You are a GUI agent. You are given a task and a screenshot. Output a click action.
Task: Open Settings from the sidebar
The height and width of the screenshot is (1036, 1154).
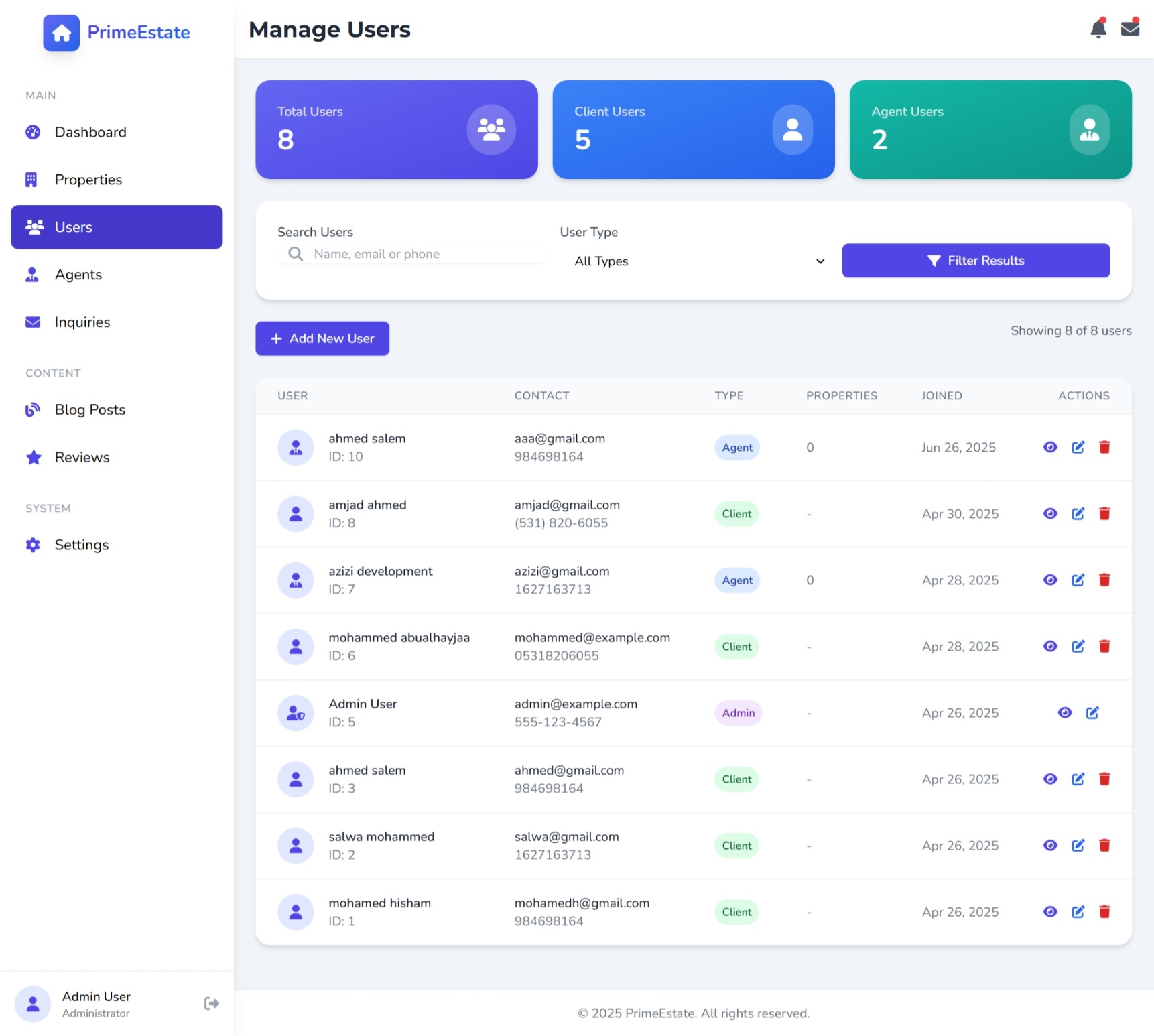pyautogui.click(x=81, y=545)
